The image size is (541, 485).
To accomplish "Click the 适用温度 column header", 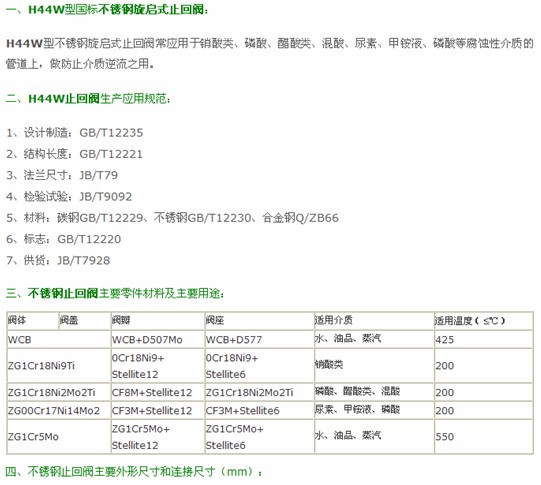I will click(484, 320).
